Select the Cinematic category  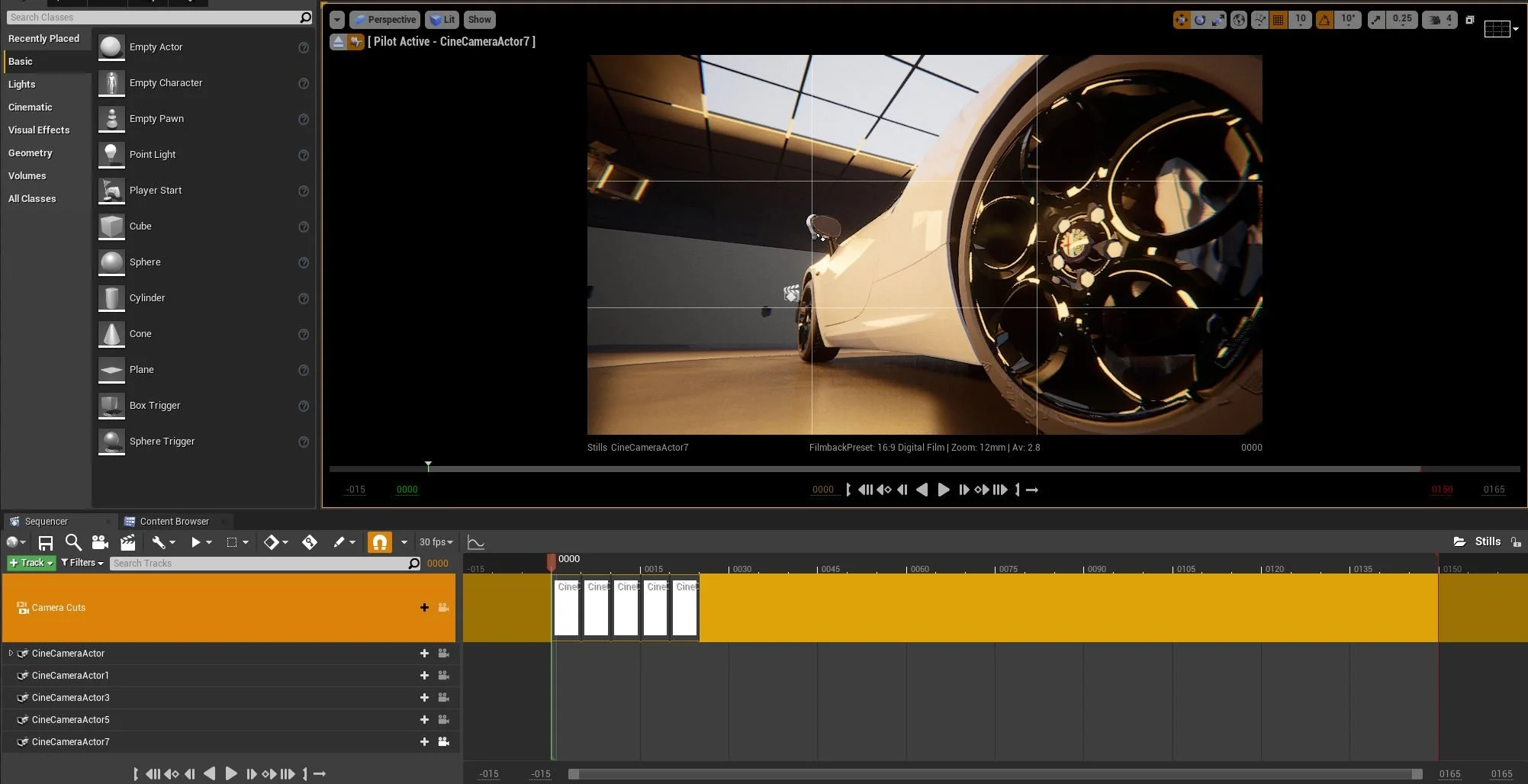31,108
